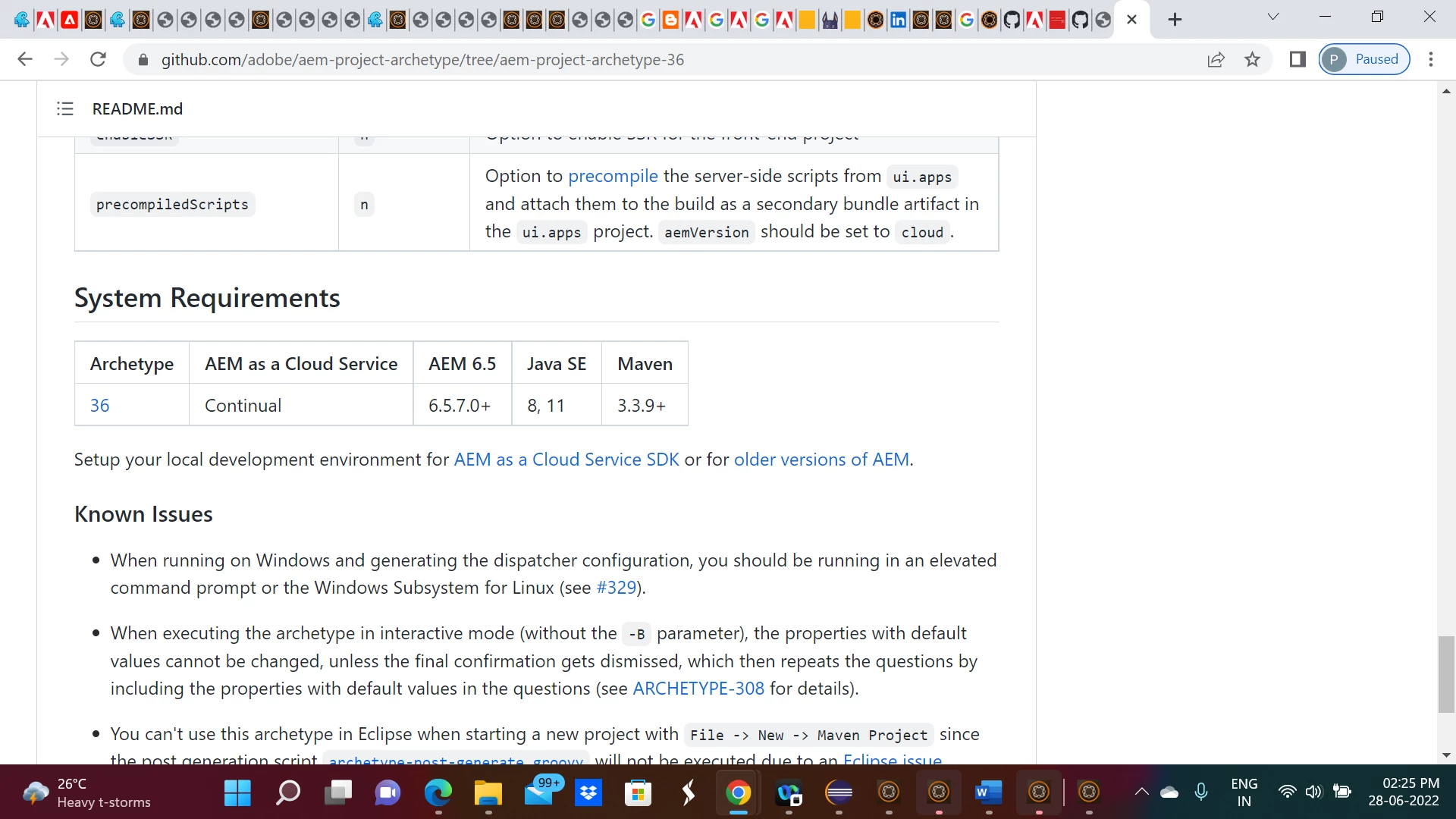Go back to previous page
Screen dimensions: 1456x819
pos(25,59)
